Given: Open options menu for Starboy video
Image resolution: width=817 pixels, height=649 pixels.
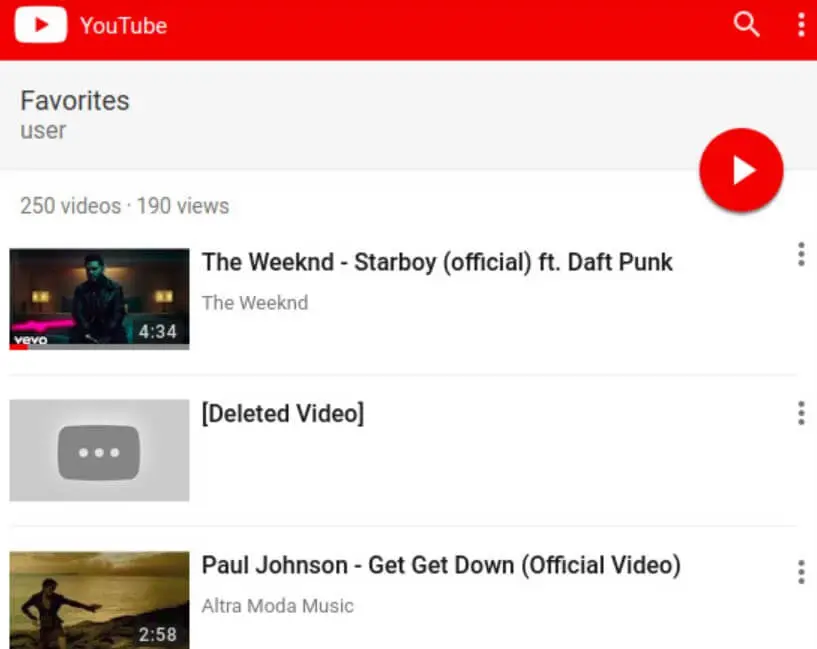Looking at the screenshot, I should (801, 254).
